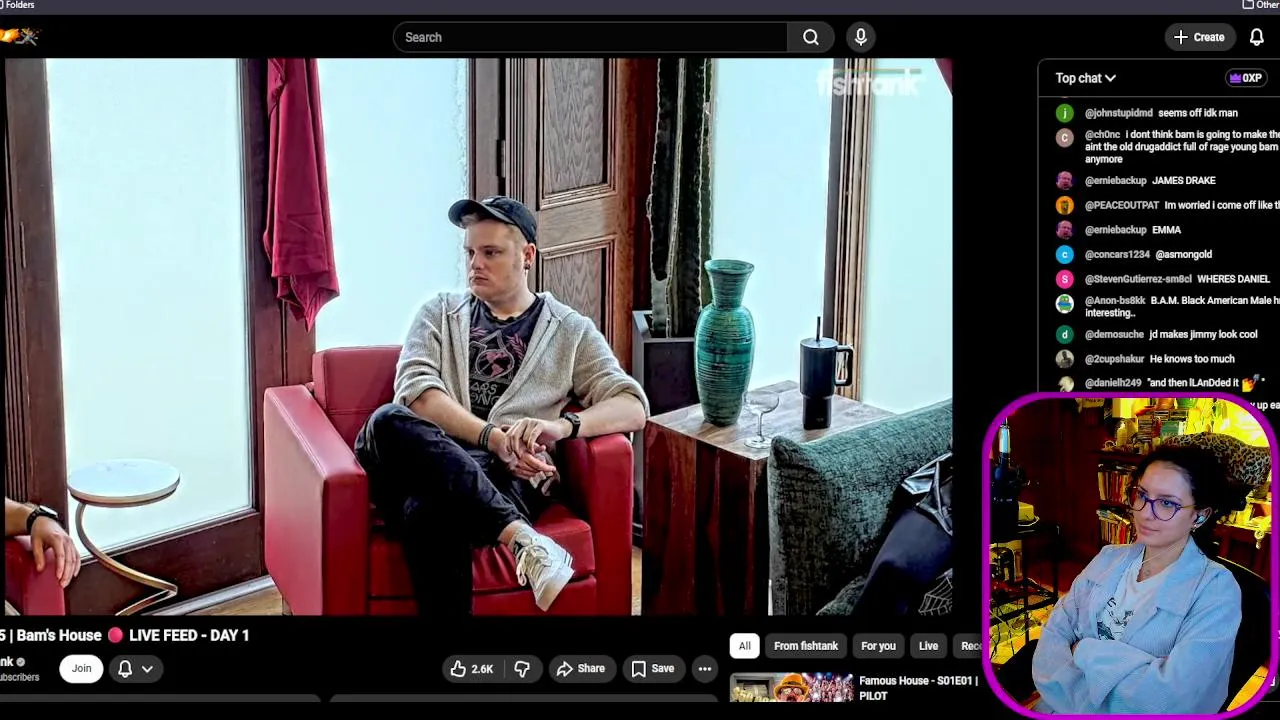Open notifications bell in top bar
This screenshot has height=720, width=1280.
tap(1256, 37)
